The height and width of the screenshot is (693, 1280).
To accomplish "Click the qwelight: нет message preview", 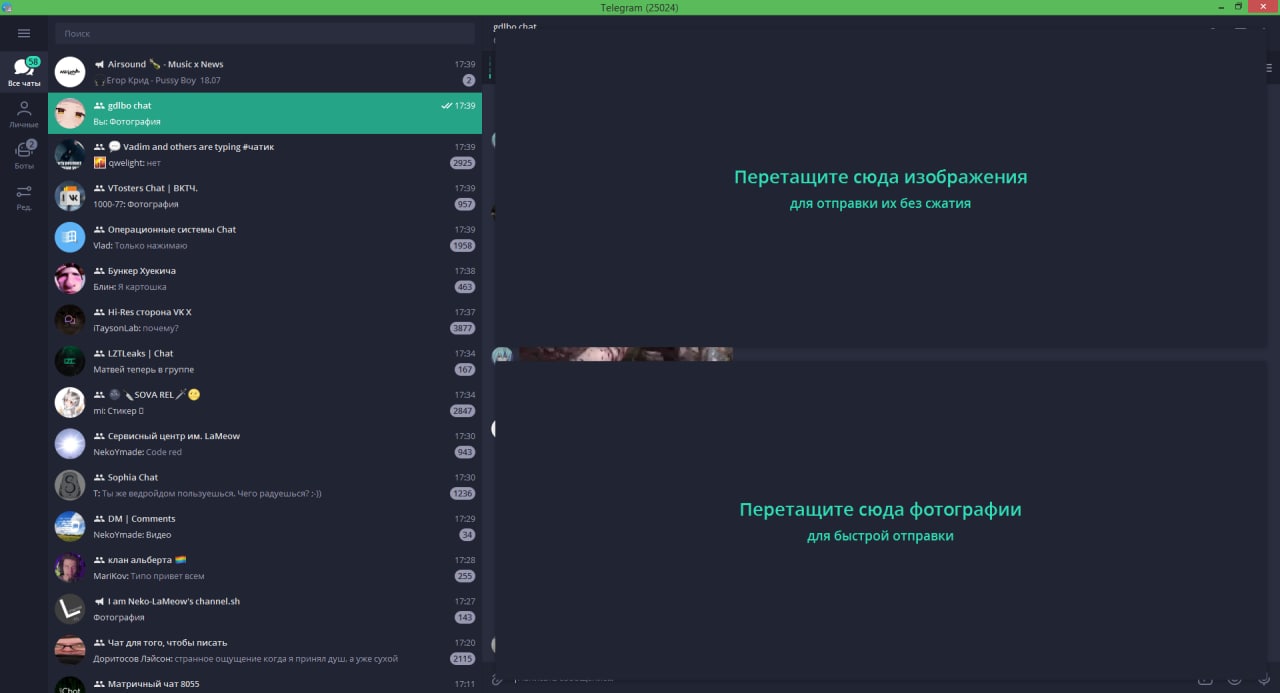I will point(134,163).
